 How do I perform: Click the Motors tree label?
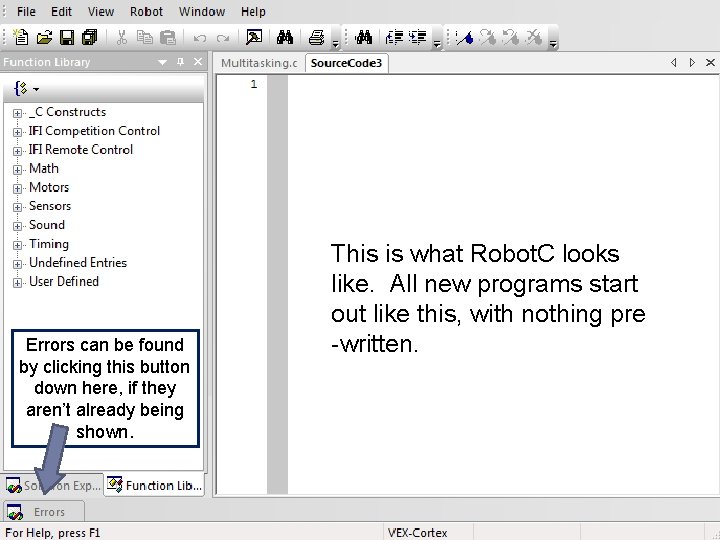[49, 187]
